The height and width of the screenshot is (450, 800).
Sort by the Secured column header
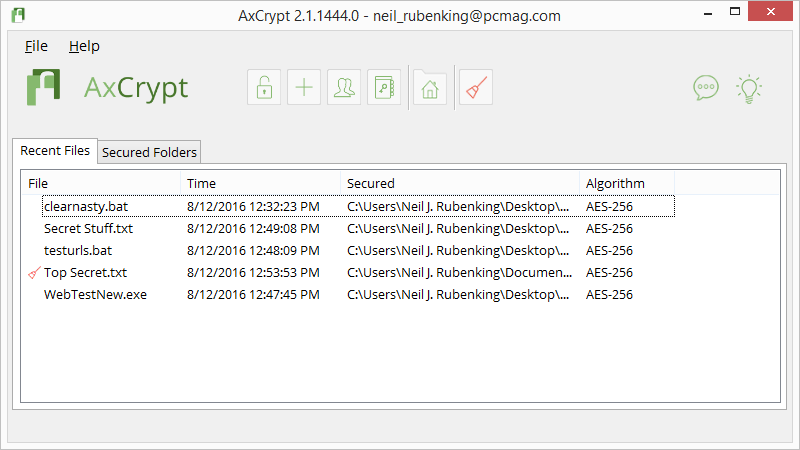460,183
